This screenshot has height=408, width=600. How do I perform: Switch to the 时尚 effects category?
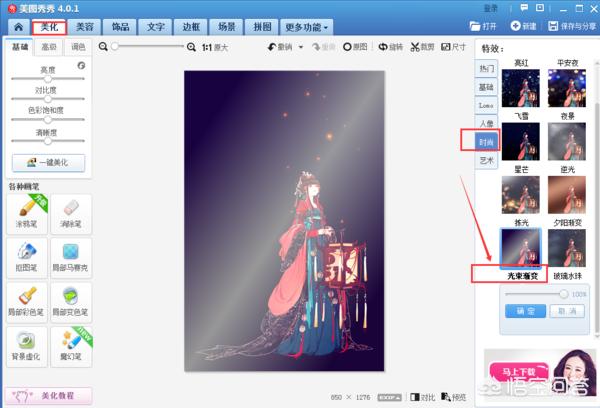[x=486, y=142]
